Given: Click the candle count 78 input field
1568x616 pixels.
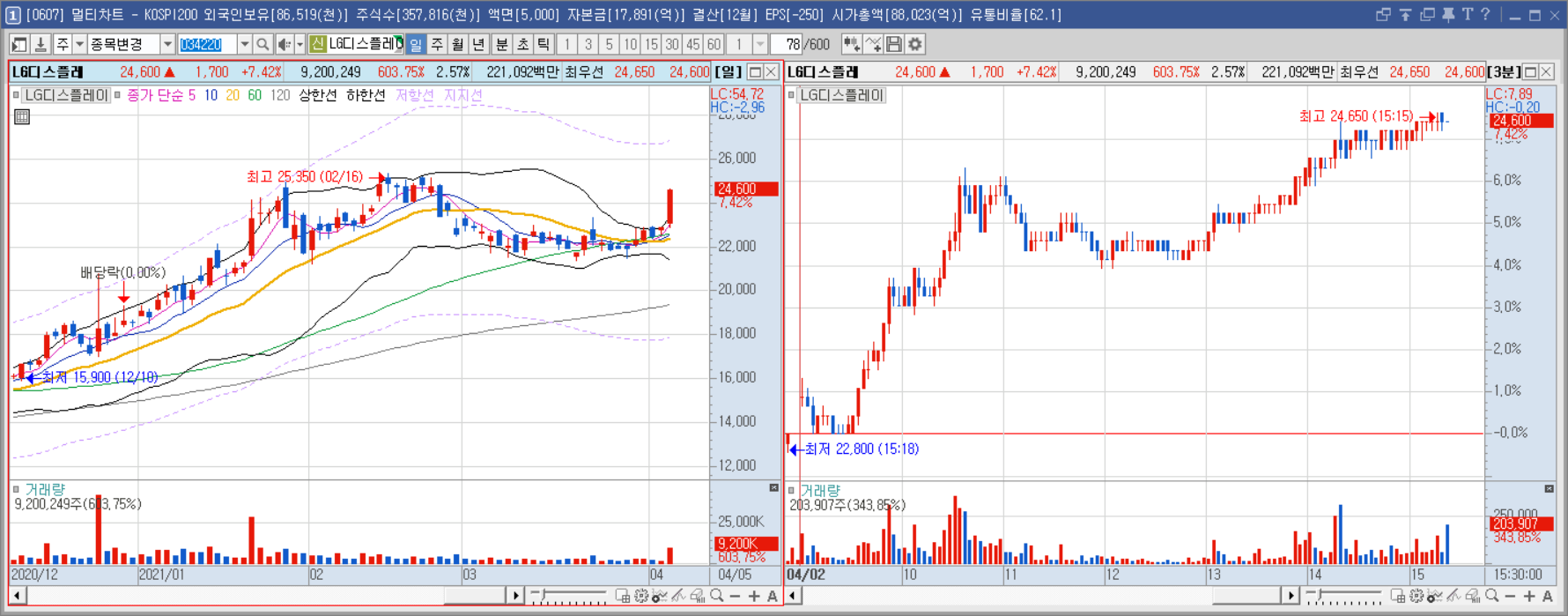Looking at the screenshot, I should [x=787, y=44].
